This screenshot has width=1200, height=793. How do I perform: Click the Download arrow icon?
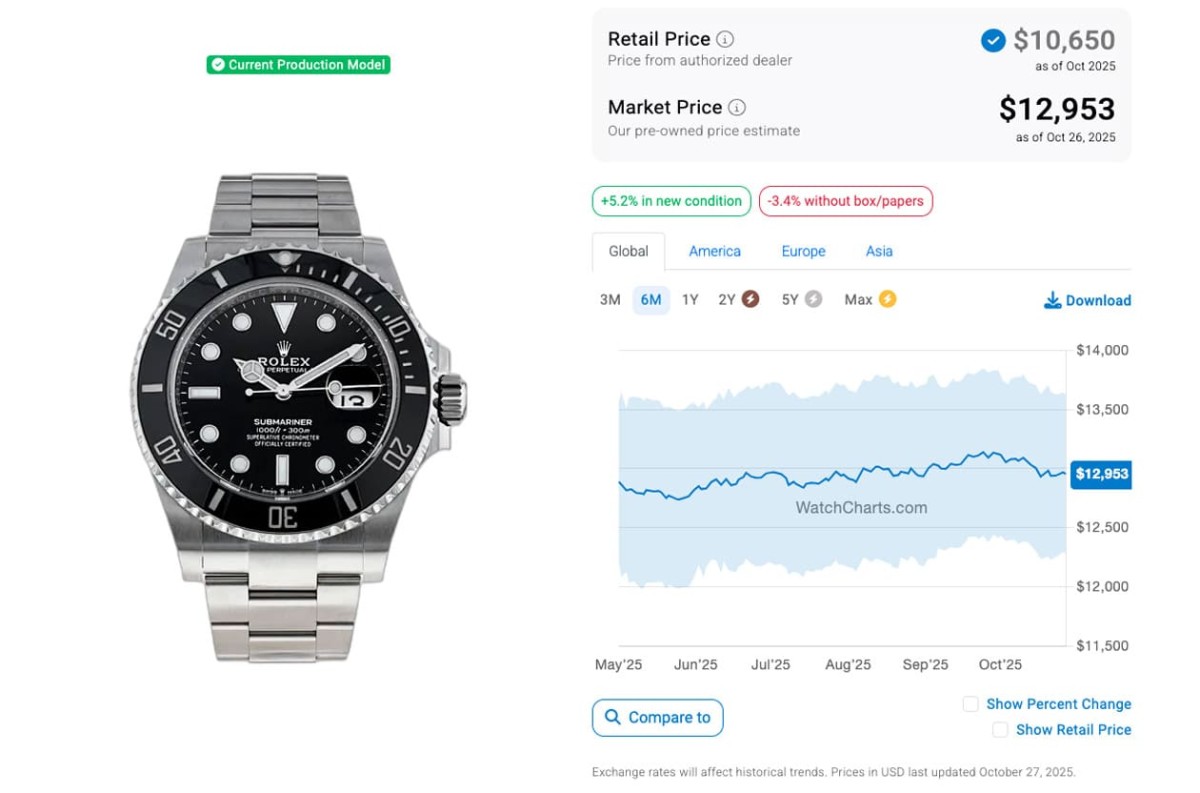(1052, 300)
